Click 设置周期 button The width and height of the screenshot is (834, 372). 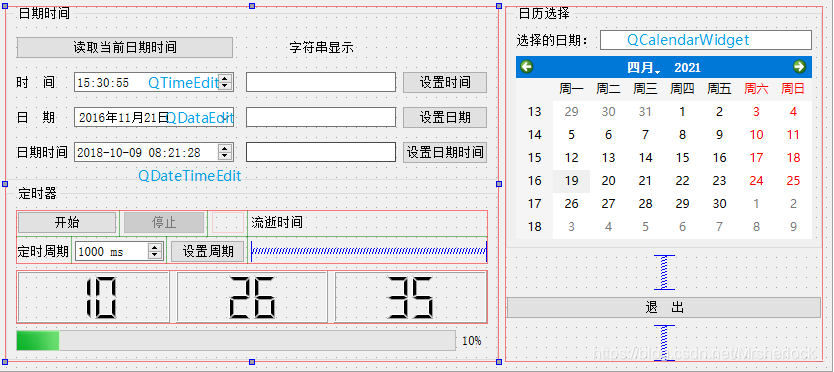click(x=208, y=251)
